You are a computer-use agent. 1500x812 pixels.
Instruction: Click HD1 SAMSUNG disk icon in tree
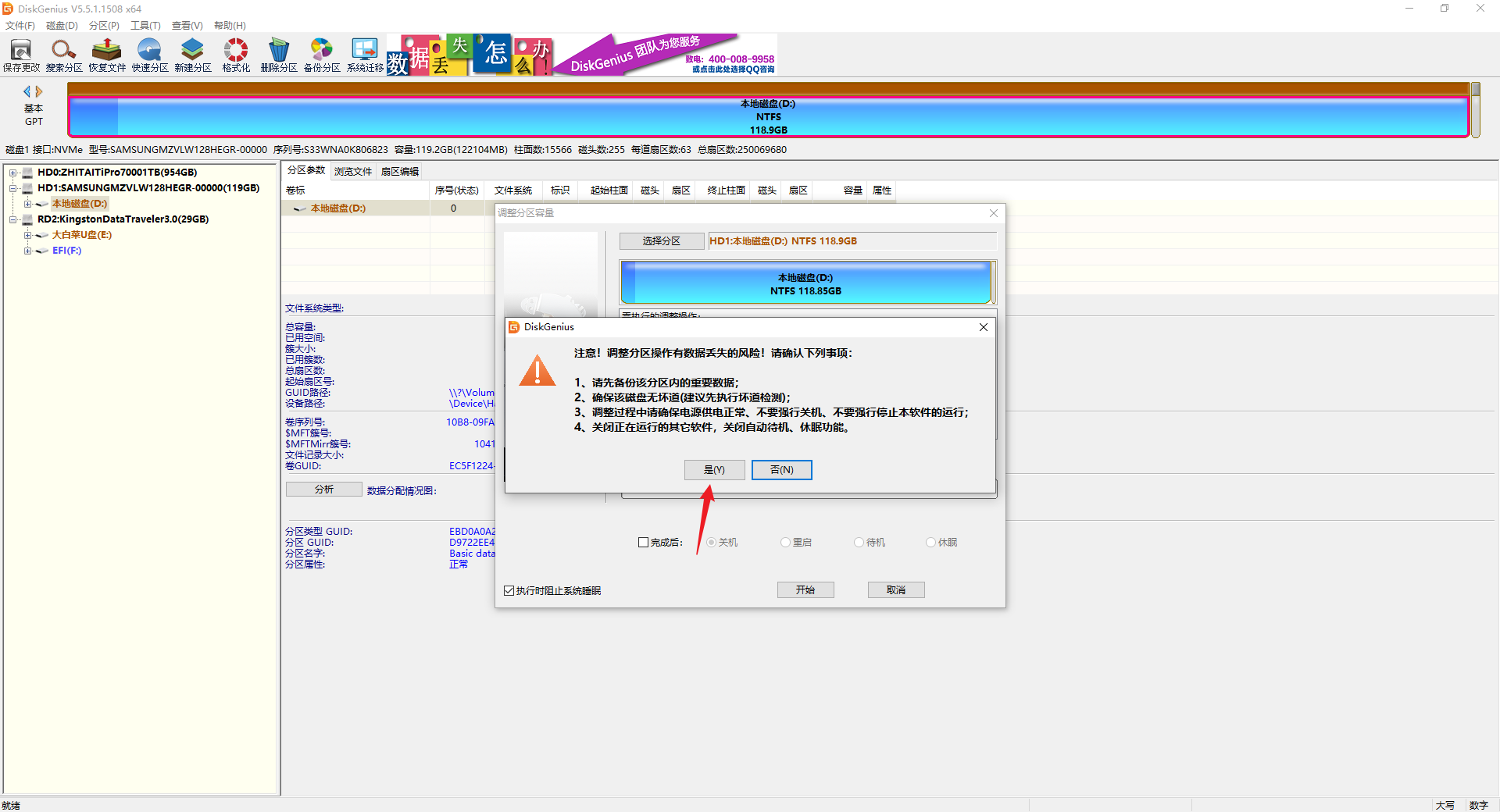tap(28, 188)
